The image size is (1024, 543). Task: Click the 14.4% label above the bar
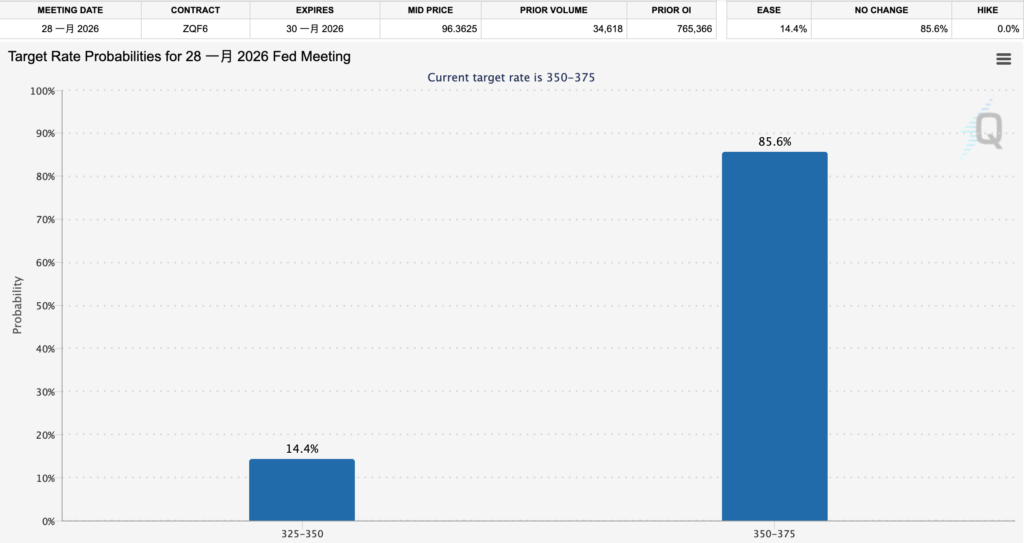pyautogui.click(x=301, y=449)
